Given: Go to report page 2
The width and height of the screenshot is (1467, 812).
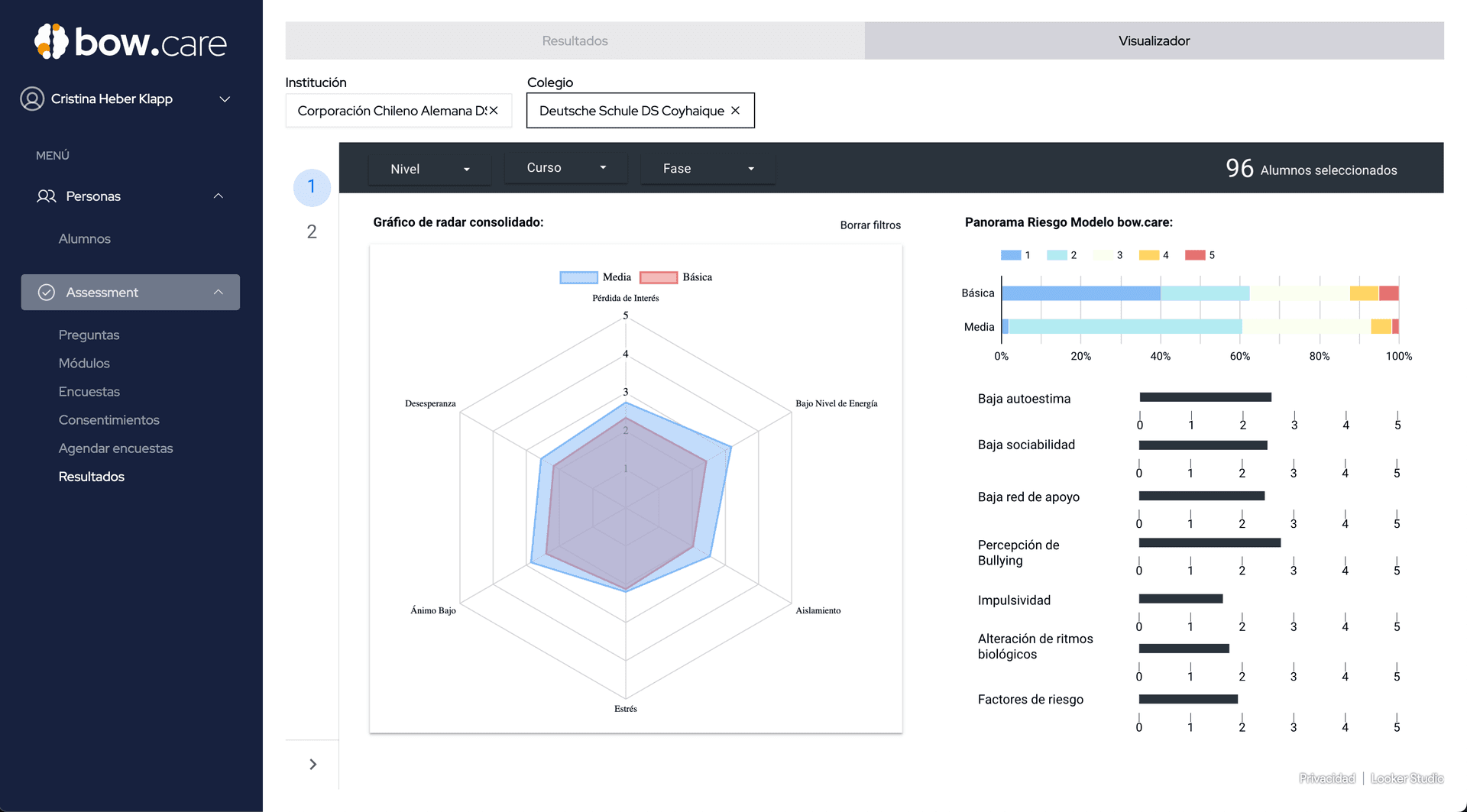Looking at the screenshot, I should click(x=312, y=232).
